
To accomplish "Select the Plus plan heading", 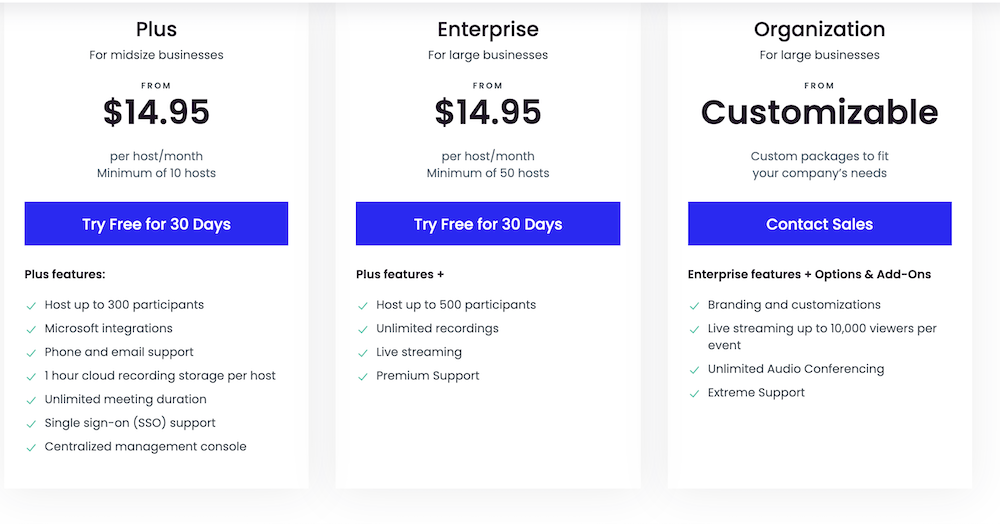I will tap(156, 29).
